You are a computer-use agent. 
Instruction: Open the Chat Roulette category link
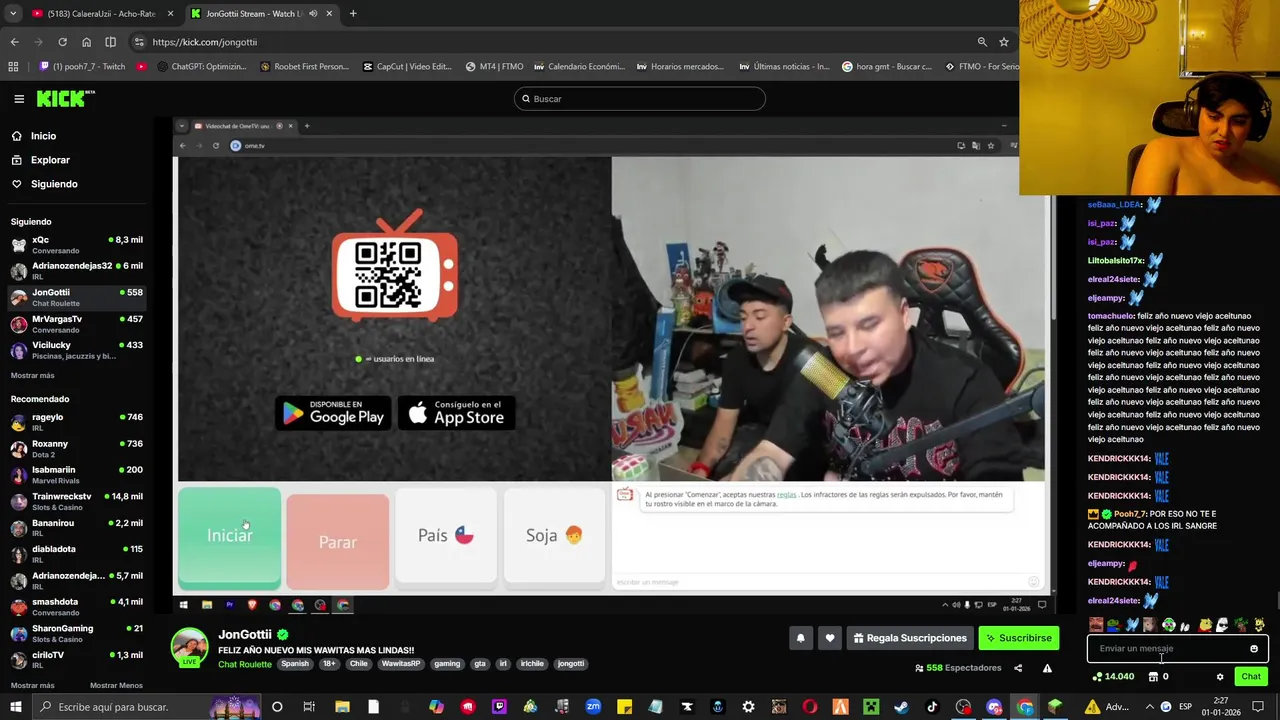click(x=245, y=664)
